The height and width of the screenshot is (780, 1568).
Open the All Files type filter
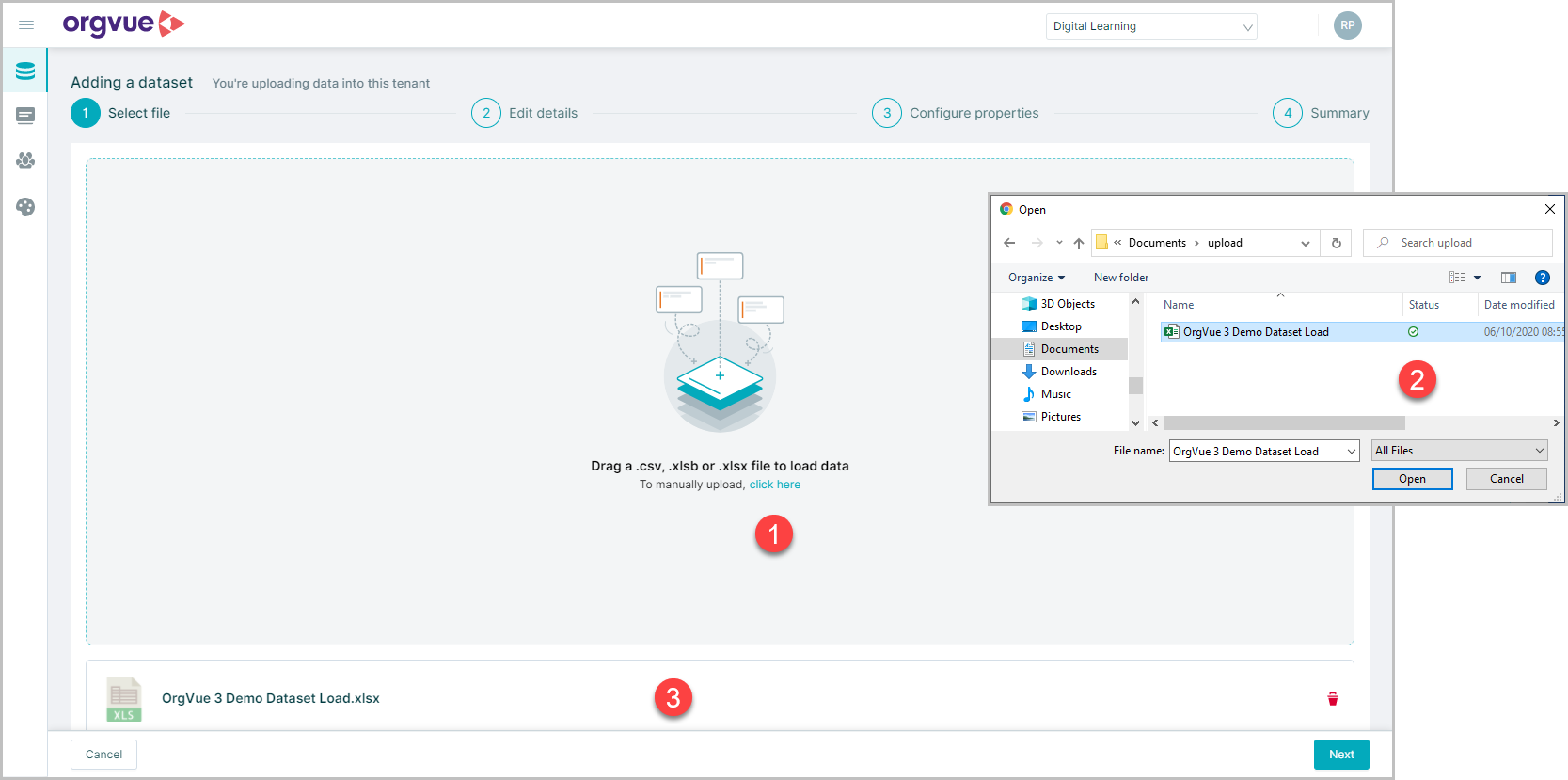click(1460, 451)
